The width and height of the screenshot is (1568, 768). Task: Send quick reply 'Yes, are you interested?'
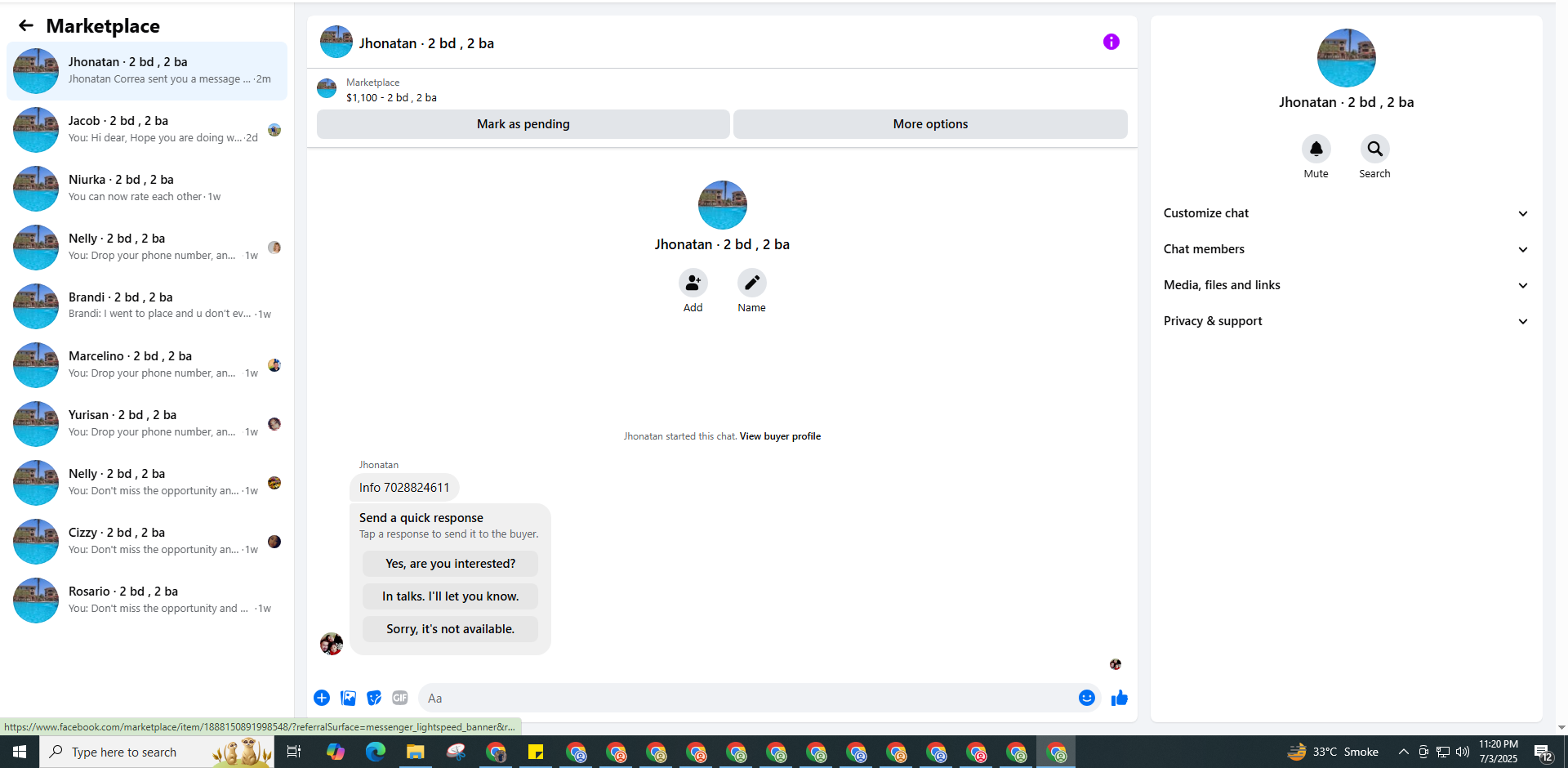[450, 564]
